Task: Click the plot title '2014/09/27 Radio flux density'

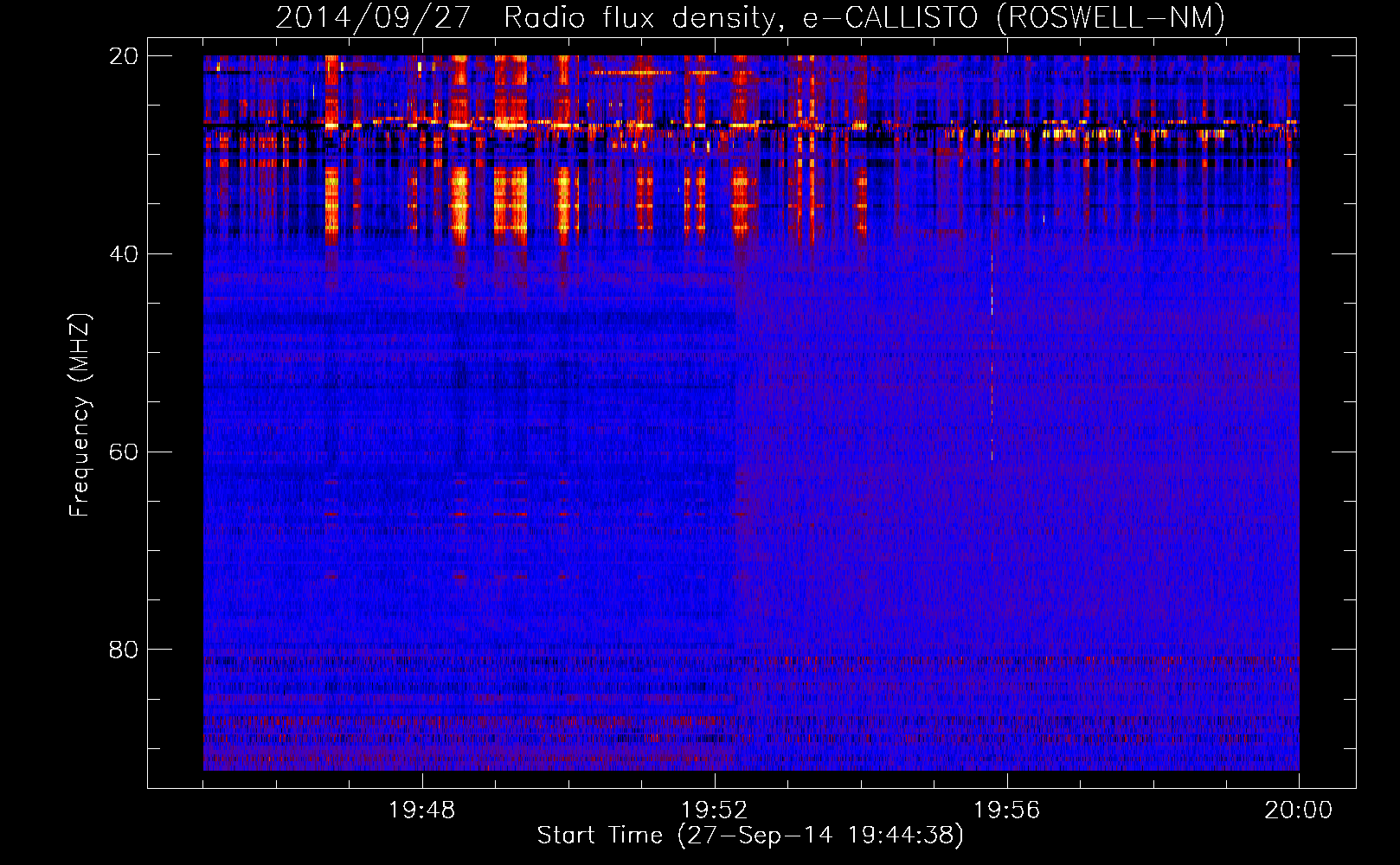Action: [x=524, y=17]
